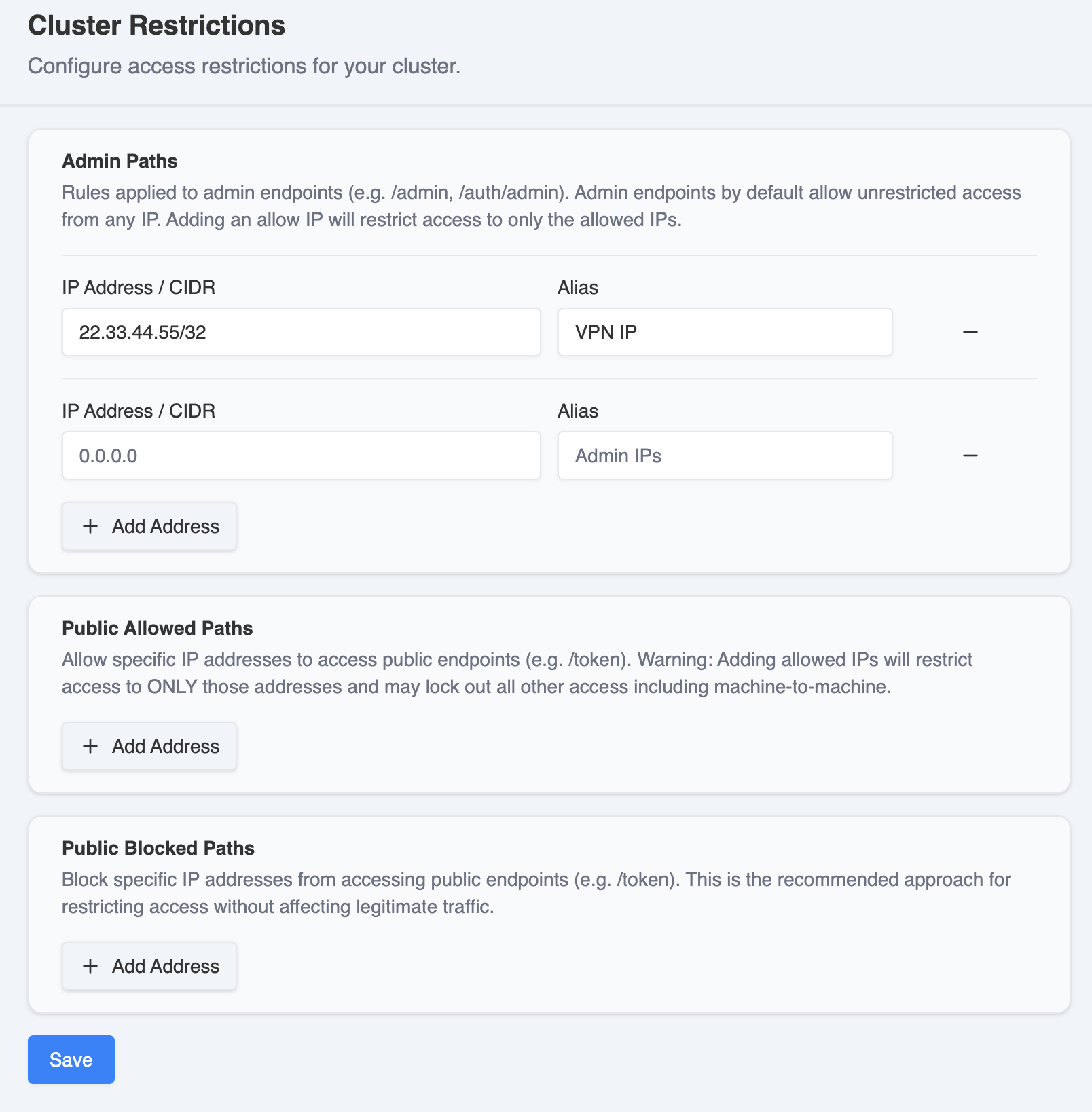Image resolution: width=1092 pixels, height=1112 pixels.
Task: Click the plus icon under Public Allowed Paths
Action: click(x=90, y=746)
